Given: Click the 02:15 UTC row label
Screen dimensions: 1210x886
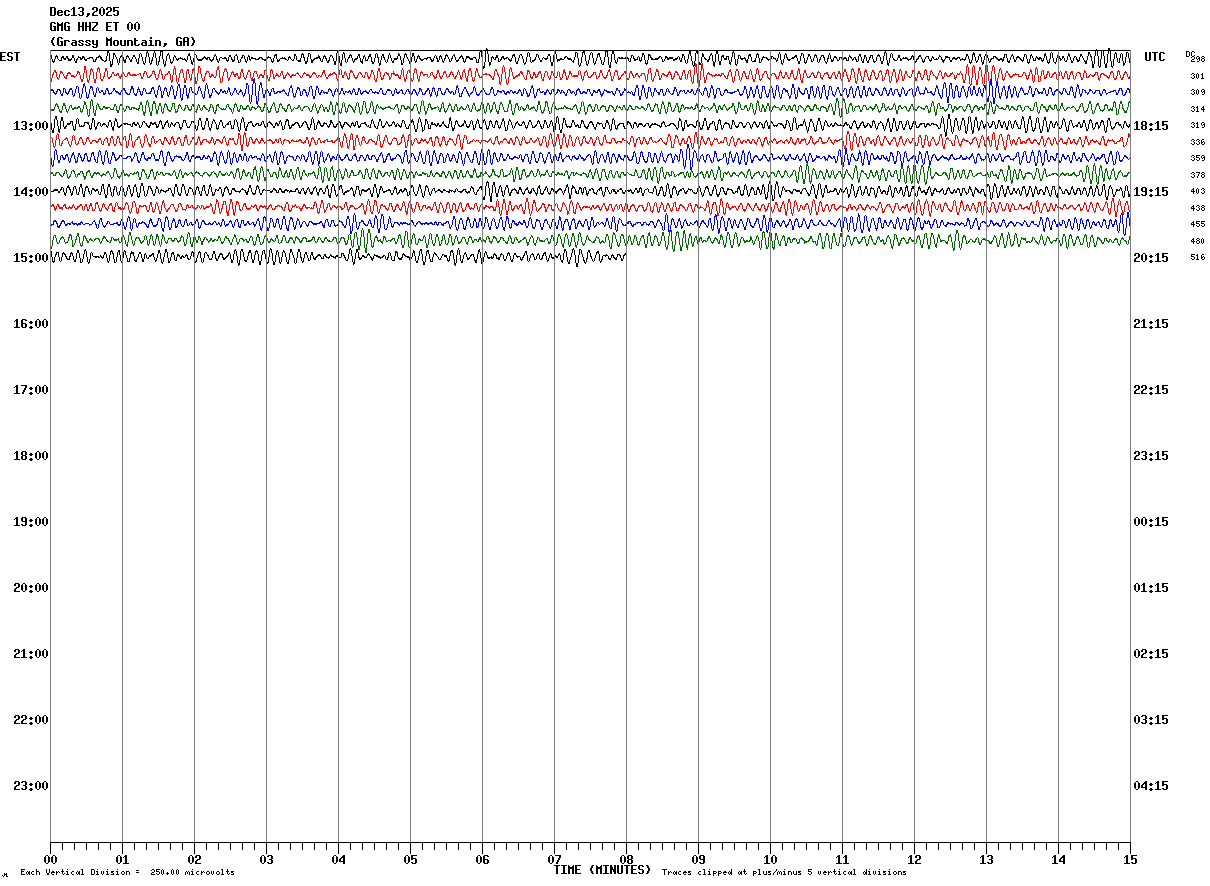Looking at the screenshot, I should [x=1150, y=654].
